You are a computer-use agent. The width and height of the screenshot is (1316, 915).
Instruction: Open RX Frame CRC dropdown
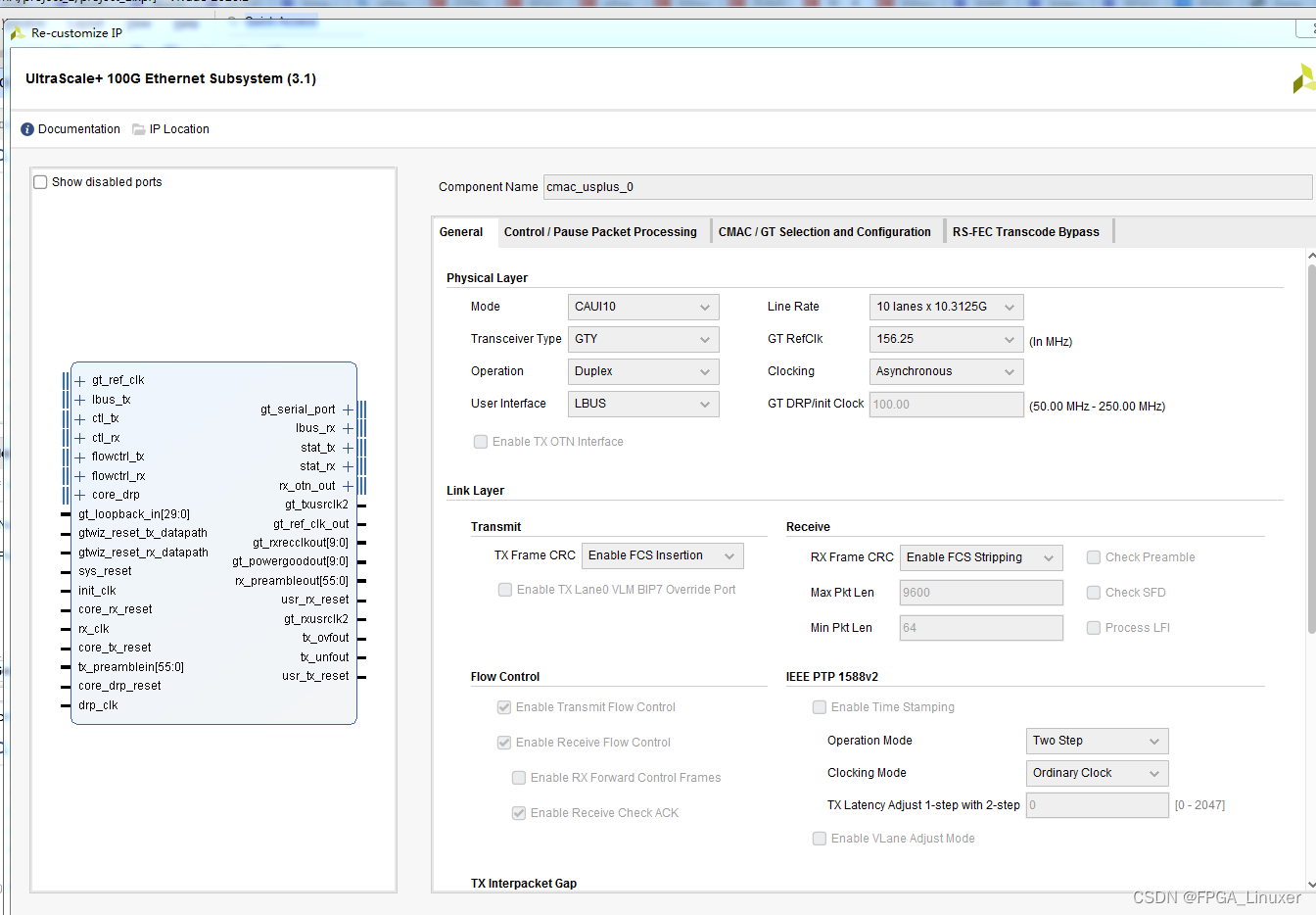coord(981,557)
